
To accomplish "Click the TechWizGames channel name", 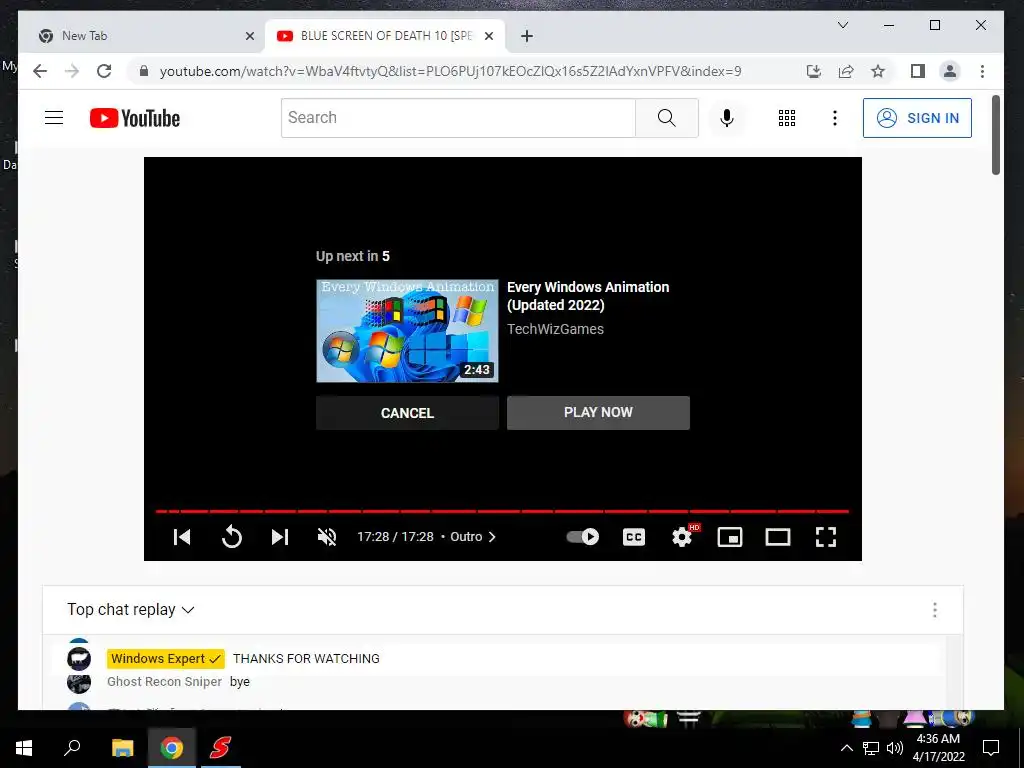I will 555,329.
